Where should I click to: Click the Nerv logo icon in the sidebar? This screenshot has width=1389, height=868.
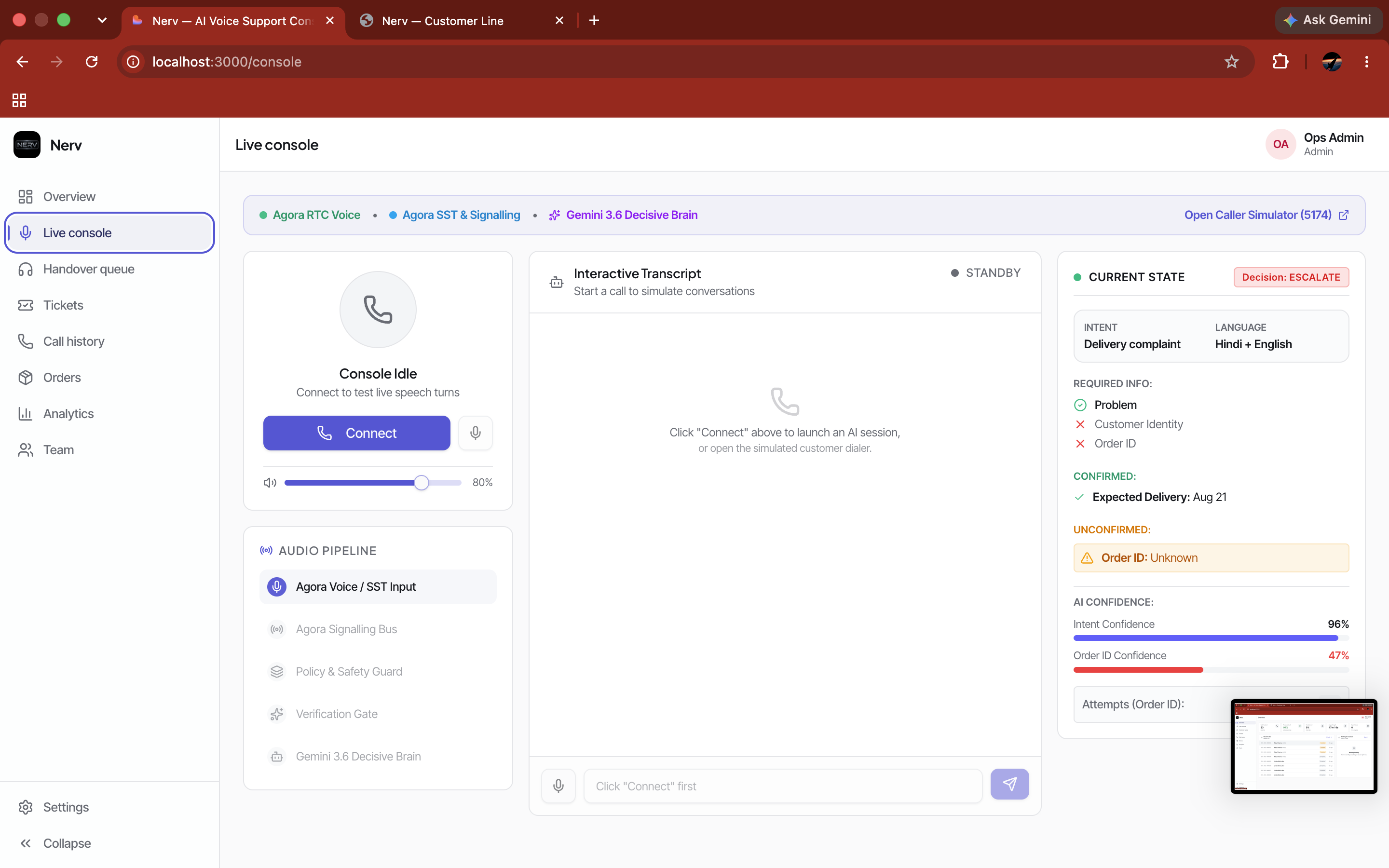(x=27, y=145)
